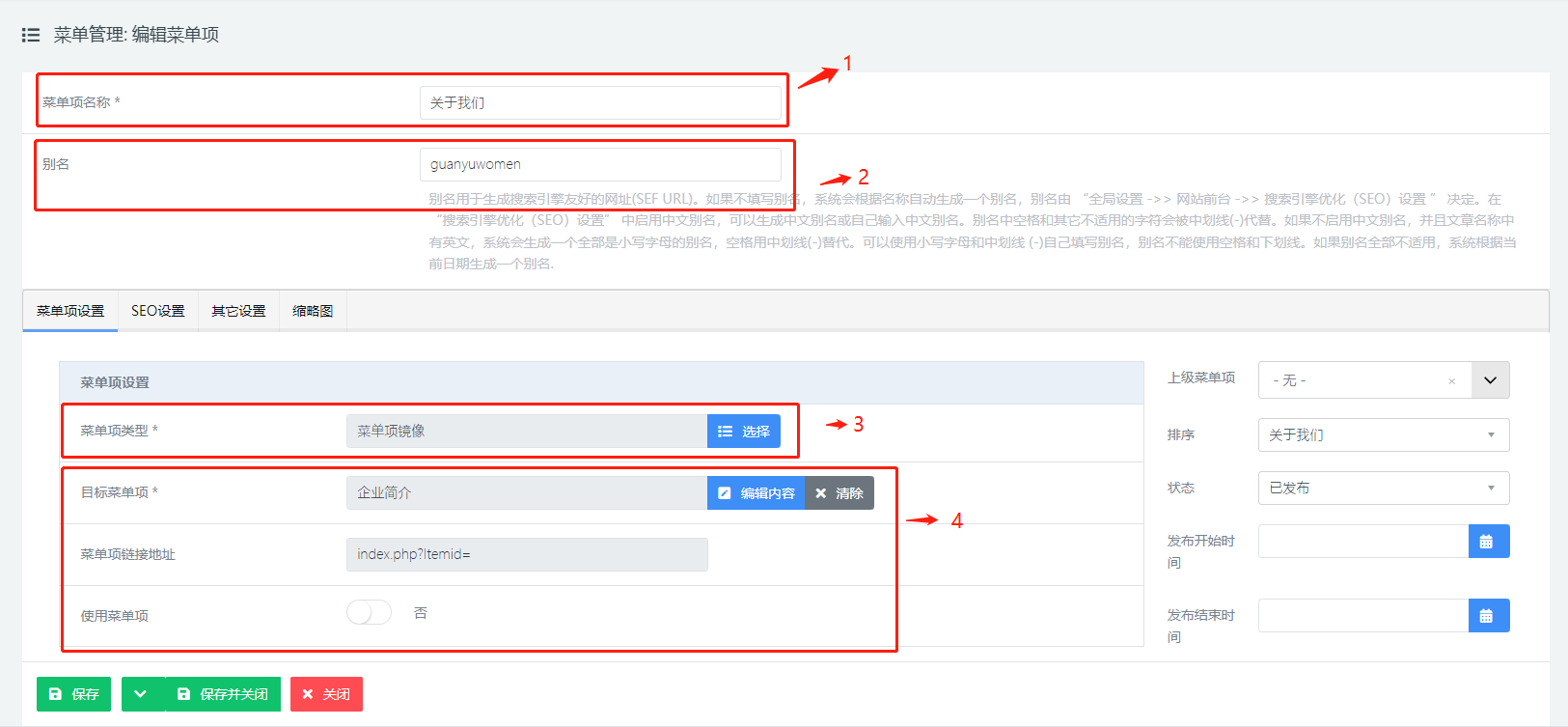Click the list icon beside 菜单管理 title

(31, 35)
